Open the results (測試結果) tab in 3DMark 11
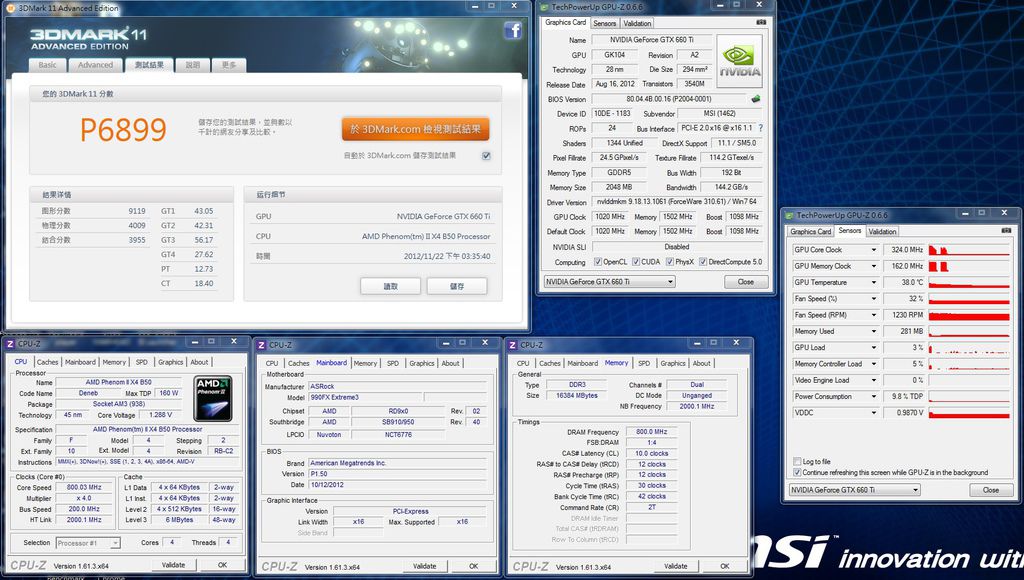 tap(149, 65)
